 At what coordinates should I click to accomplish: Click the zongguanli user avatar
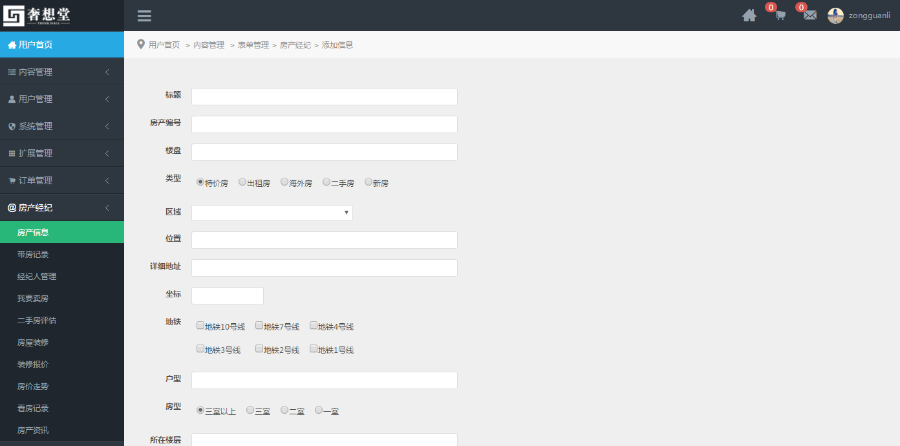pos(835,15)
